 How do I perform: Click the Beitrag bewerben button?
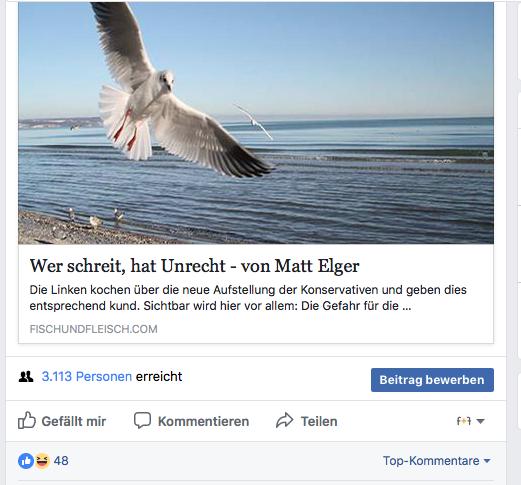432,380
